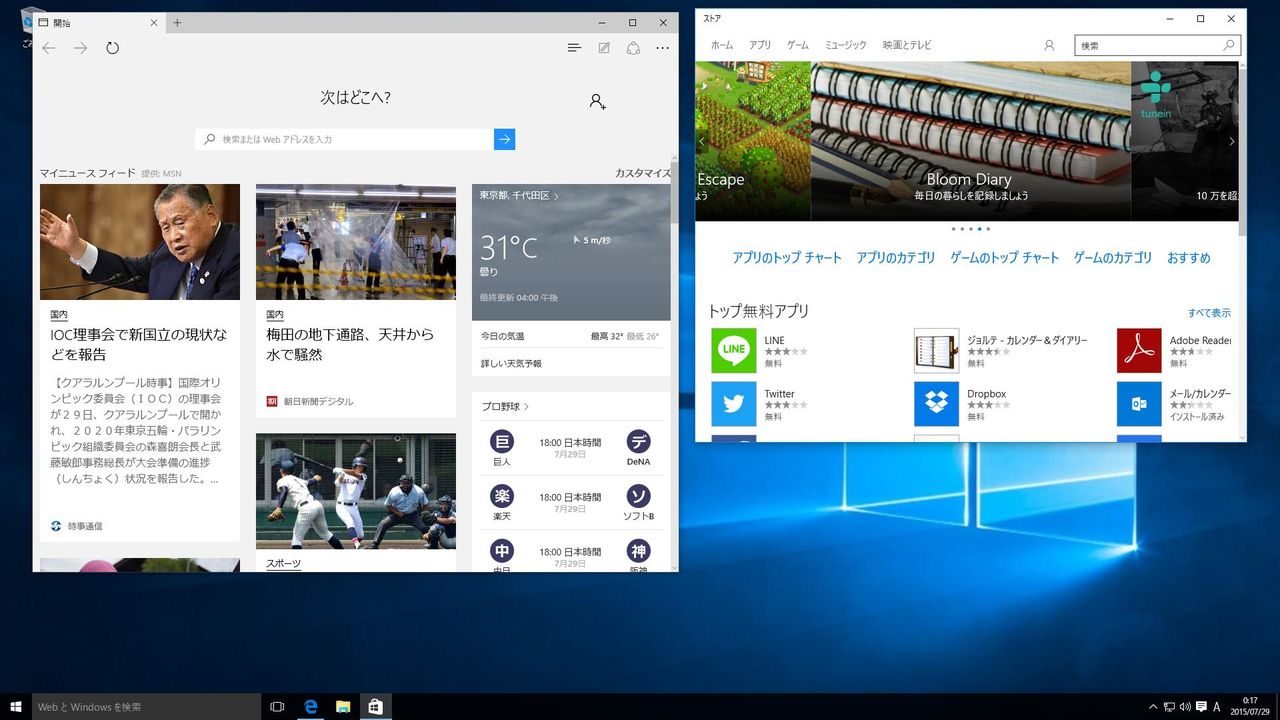Open the Edge More actions menu
This screenshot has height=720, width=1280.
click(663, 48)
